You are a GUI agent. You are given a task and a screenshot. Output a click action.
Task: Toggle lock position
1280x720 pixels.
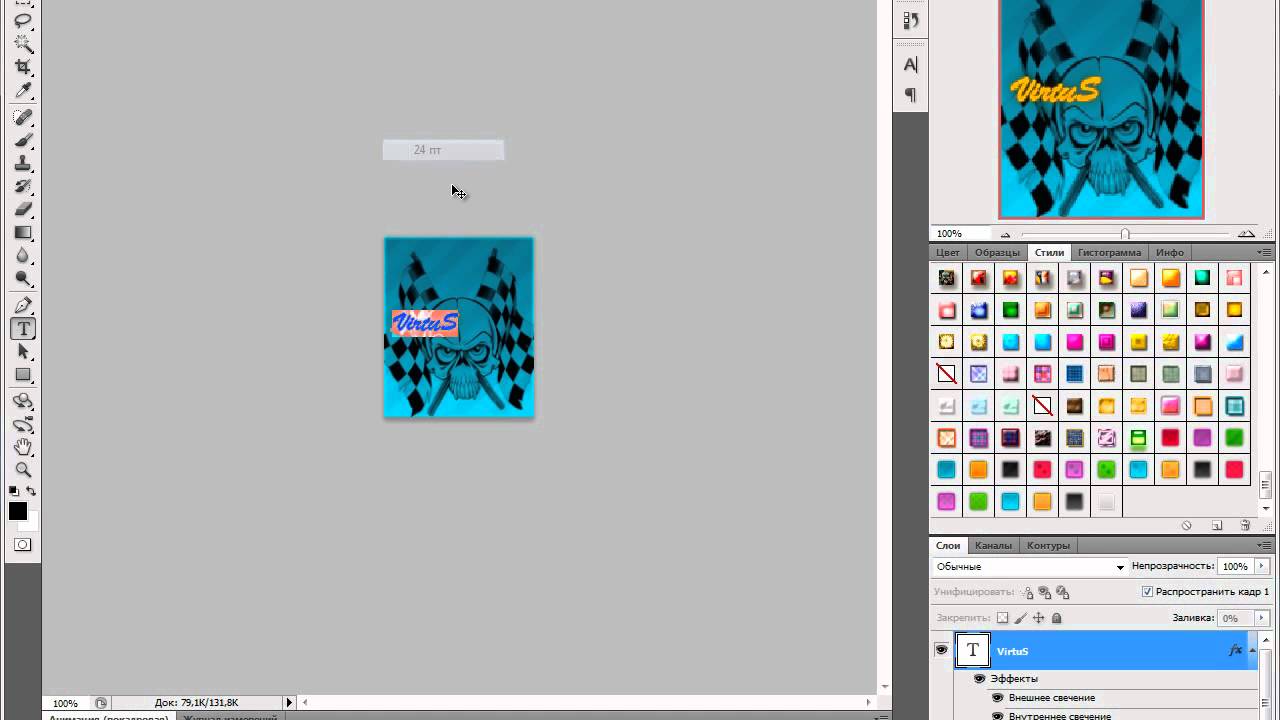(1039, 618)
